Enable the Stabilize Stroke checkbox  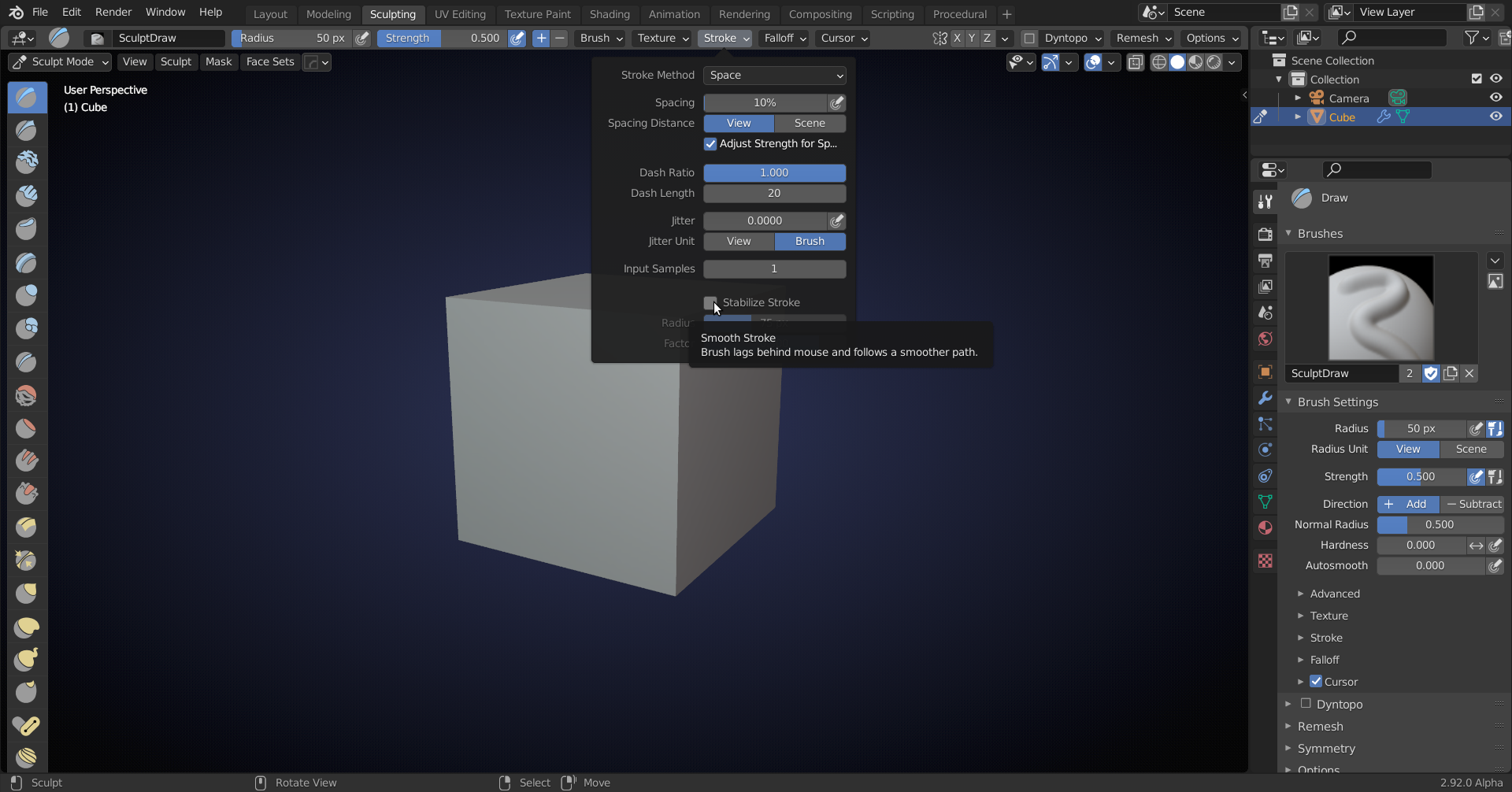click(x=710, y=302)
